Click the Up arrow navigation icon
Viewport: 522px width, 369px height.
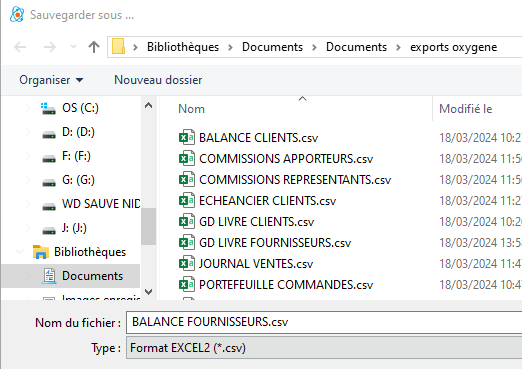click(x=94, y=47)
